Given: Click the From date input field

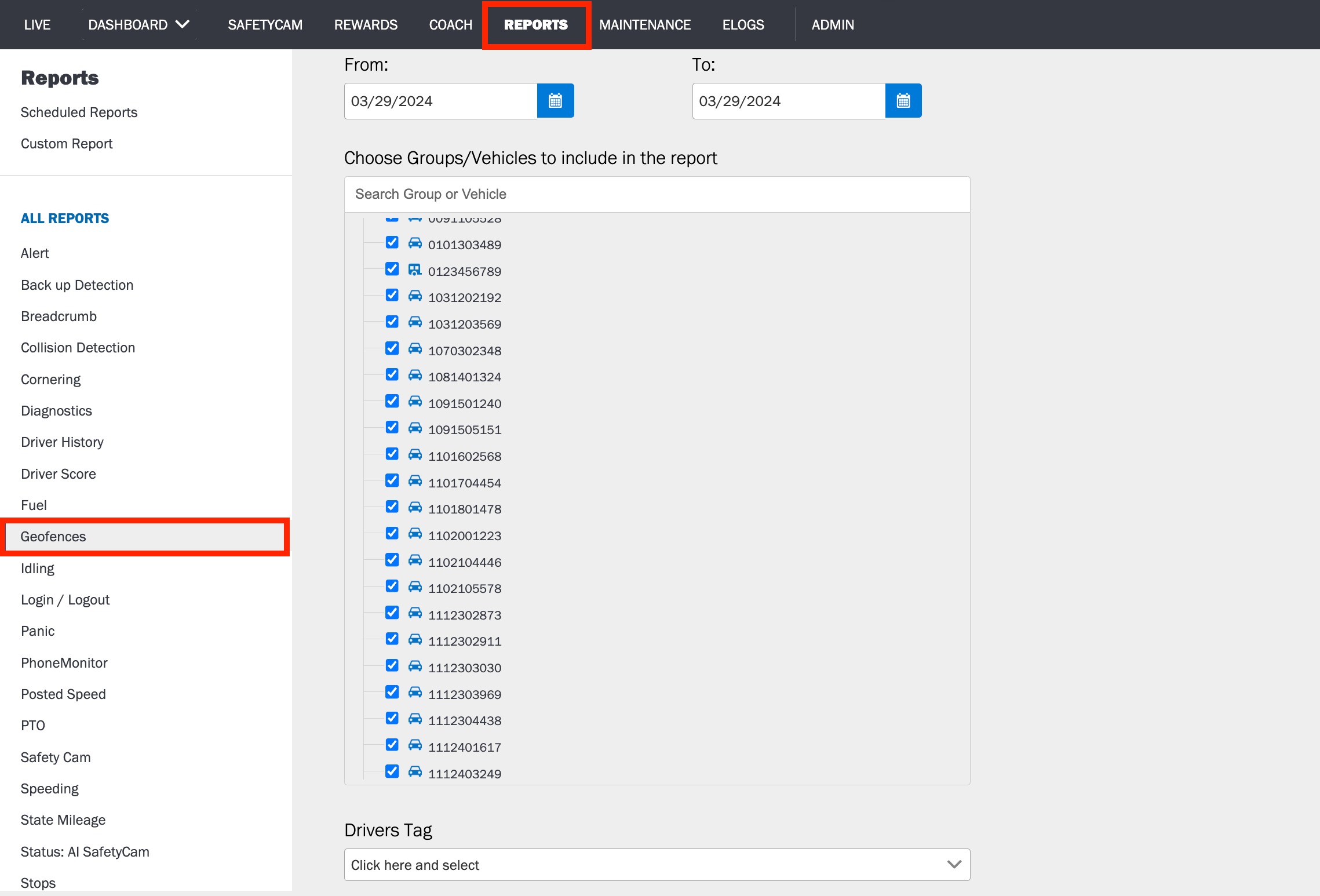Looking at the screenshot, I should [440, 101].
